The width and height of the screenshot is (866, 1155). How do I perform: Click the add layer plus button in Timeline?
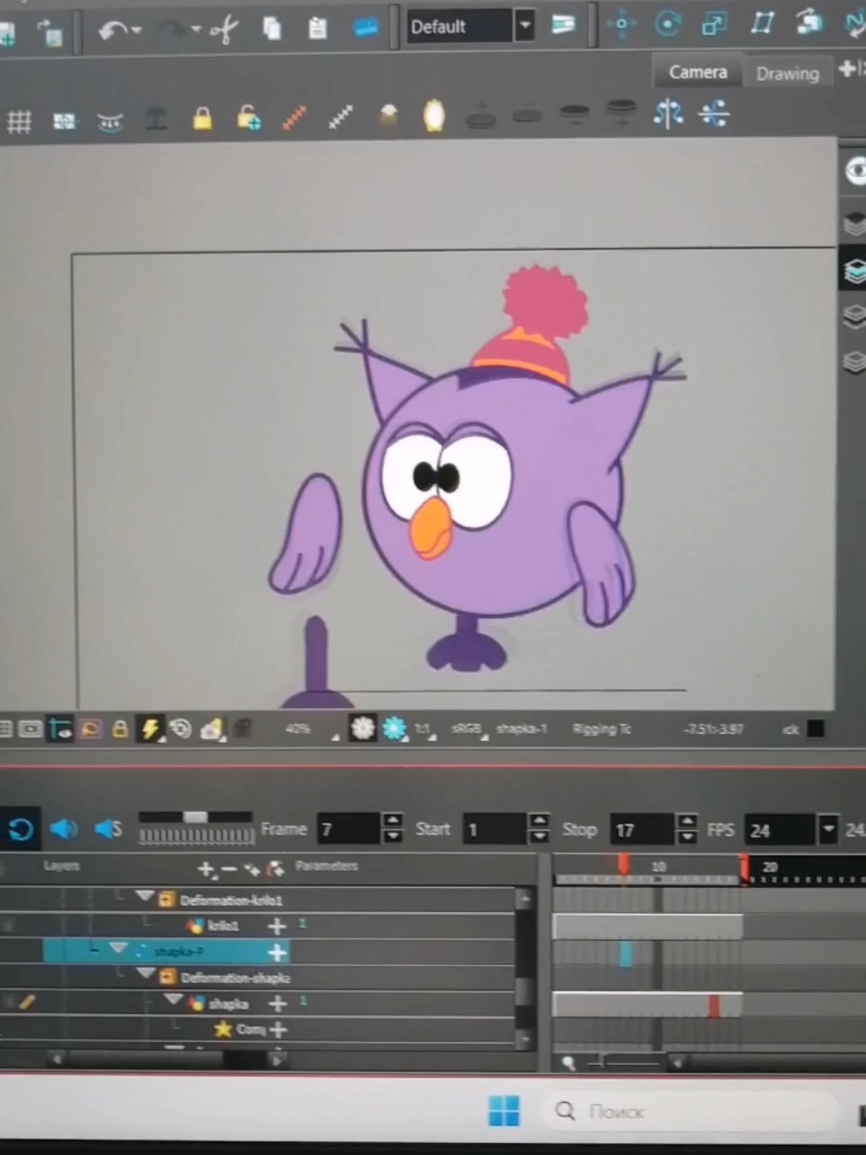click(x=207, y=869)
